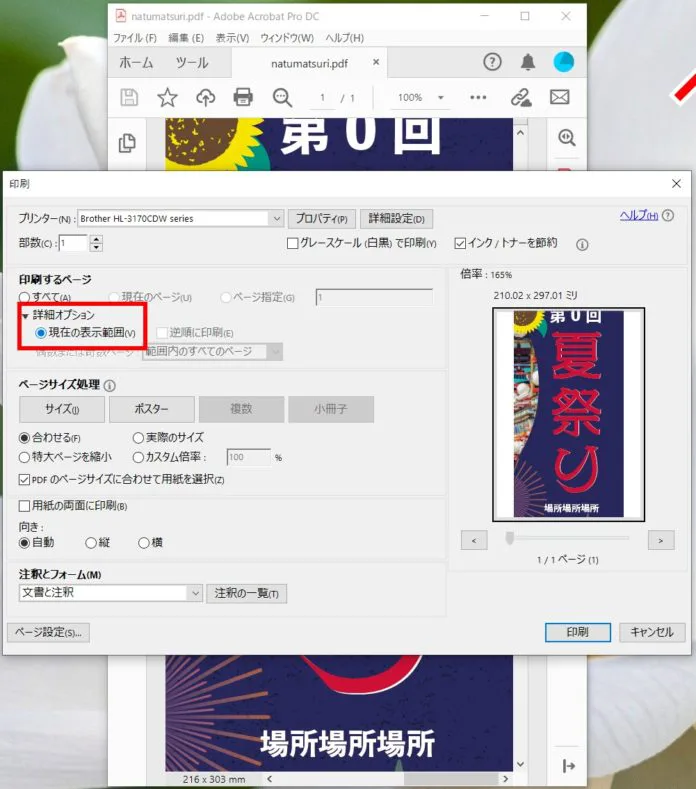Click the キャンセル button
The image size is (696, 789).
coord(652,632)
